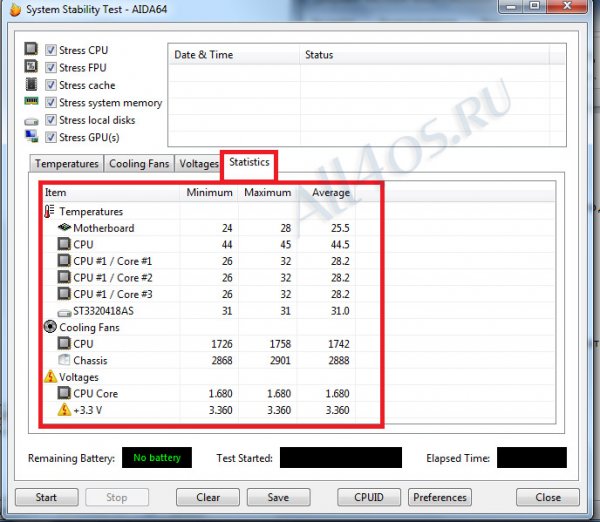Toggle the Stress CPU checkbox

coord(51,50)
